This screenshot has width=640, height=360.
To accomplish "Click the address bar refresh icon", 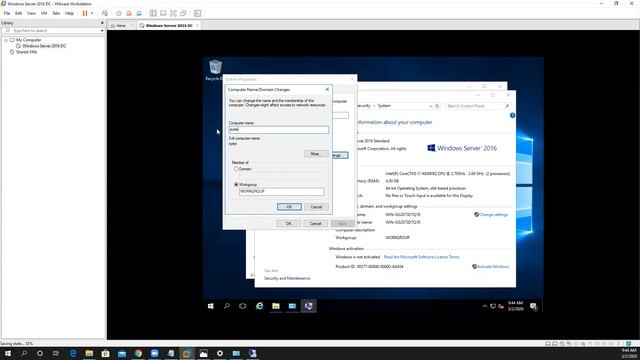I will tap(437, 106).
